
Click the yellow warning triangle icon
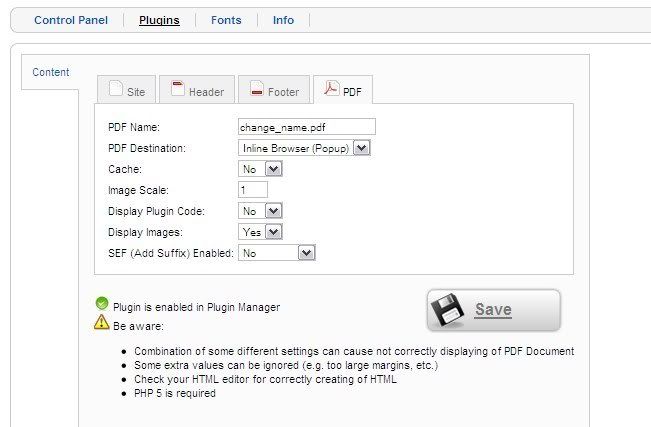pyautogui.click(x=101, y=323)
